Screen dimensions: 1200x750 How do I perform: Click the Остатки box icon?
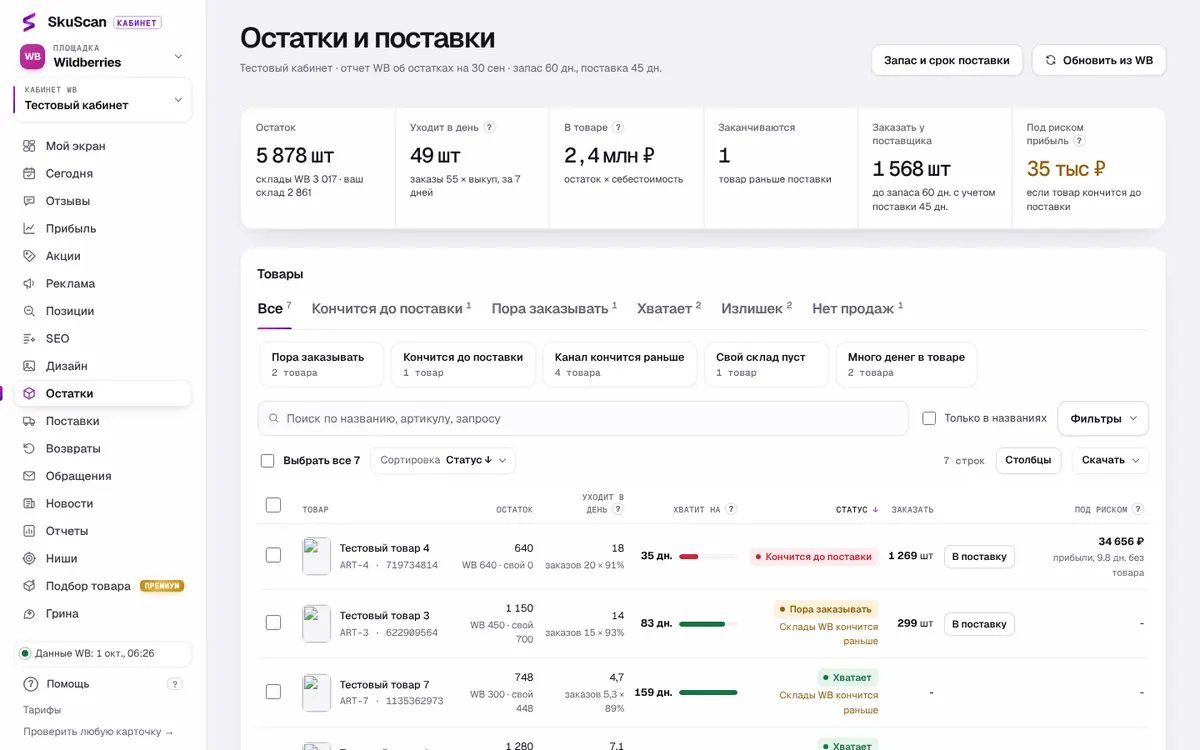30,393
